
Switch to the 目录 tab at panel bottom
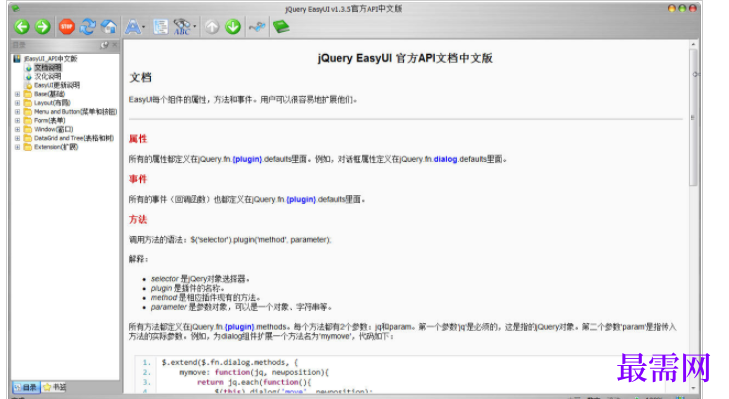pyautogui.click(x=26, y=387)
